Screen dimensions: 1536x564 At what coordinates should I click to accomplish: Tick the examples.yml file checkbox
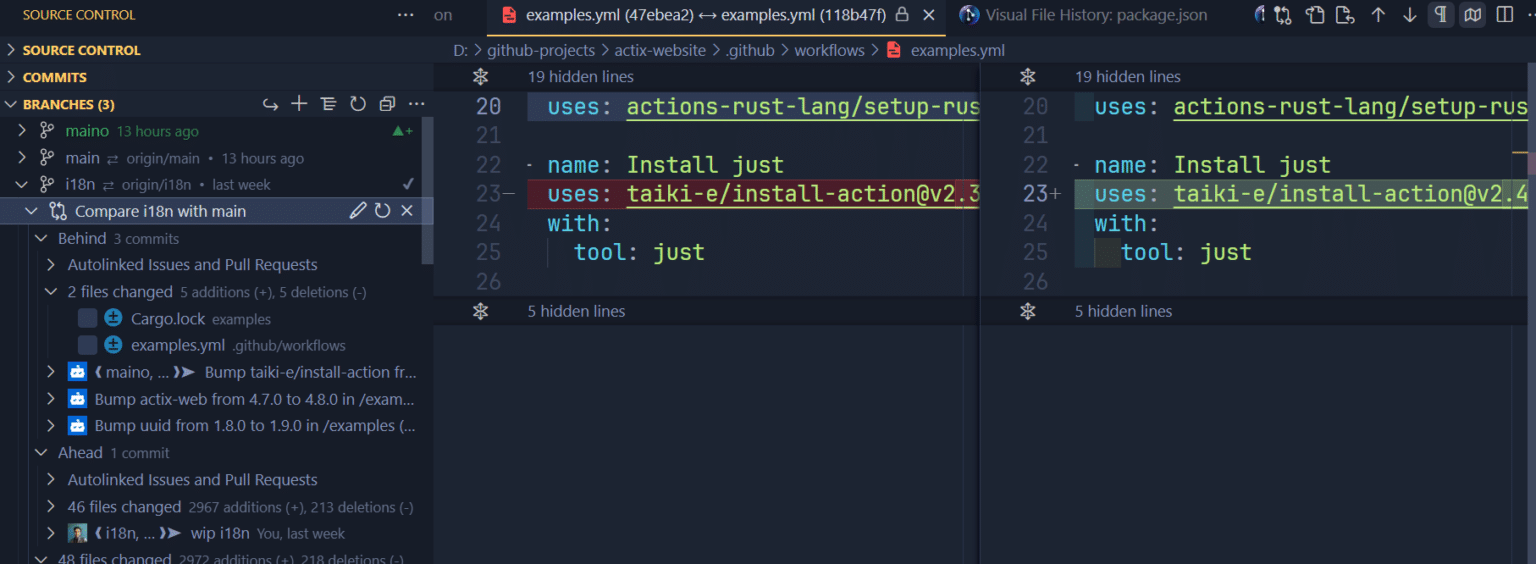[x=88, y=345]
